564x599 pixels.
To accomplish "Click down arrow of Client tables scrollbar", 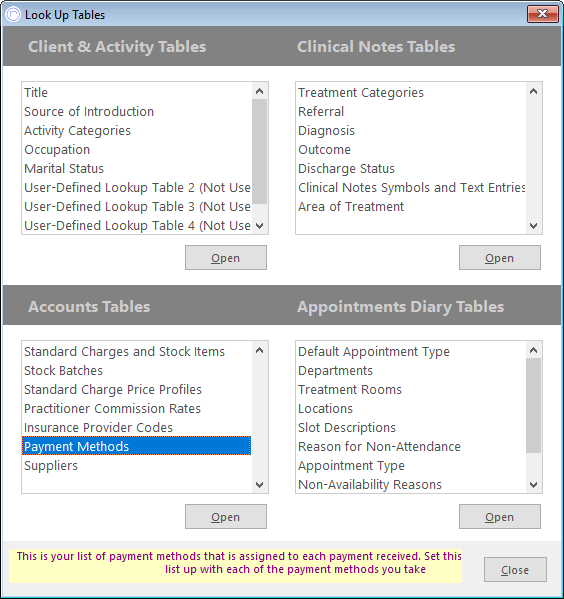I will tap(259, 226).
